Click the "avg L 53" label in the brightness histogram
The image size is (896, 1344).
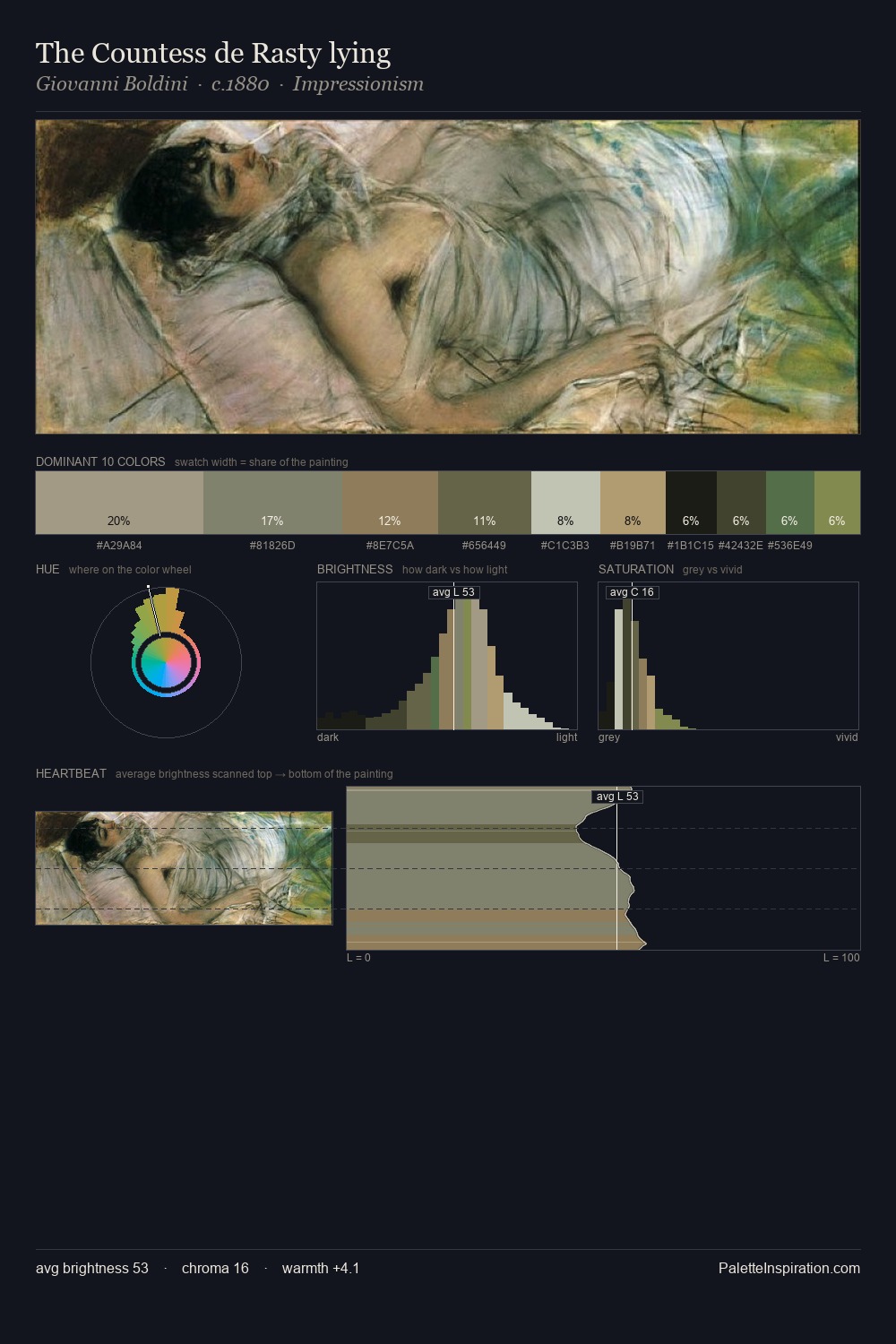[453, 592]
